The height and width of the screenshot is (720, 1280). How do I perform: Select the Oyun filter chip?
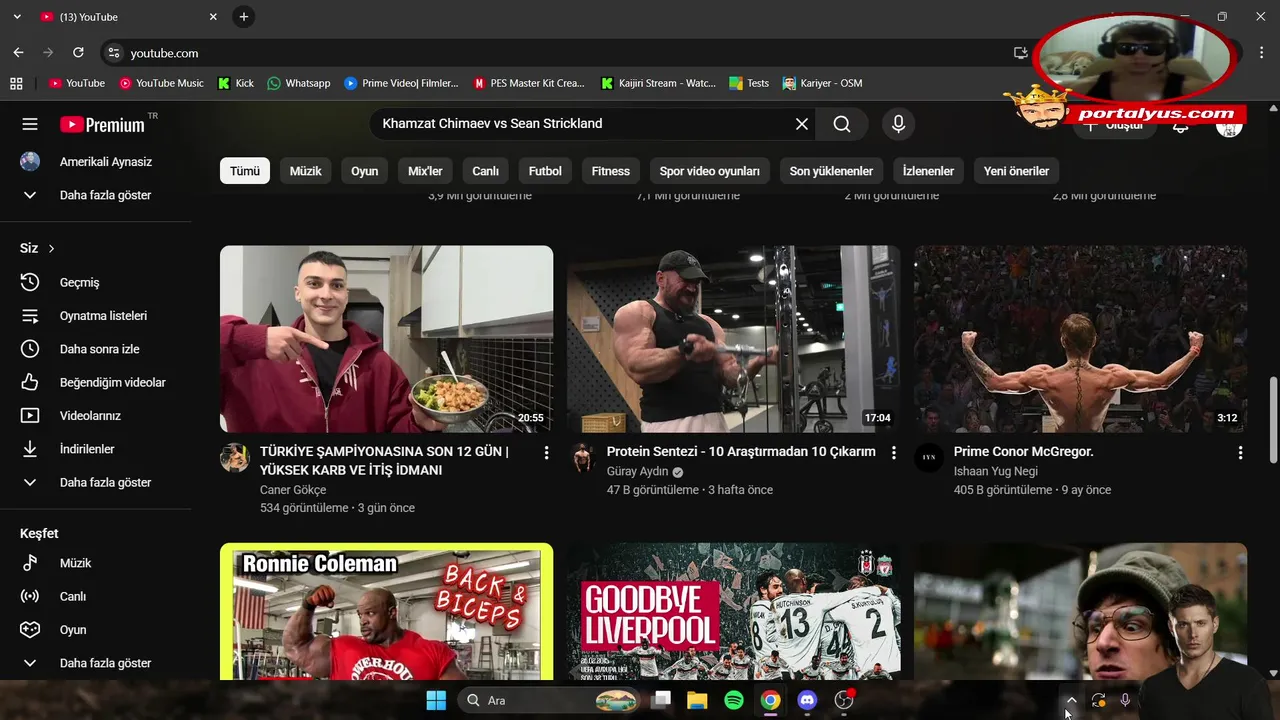(x=364, y=171)
